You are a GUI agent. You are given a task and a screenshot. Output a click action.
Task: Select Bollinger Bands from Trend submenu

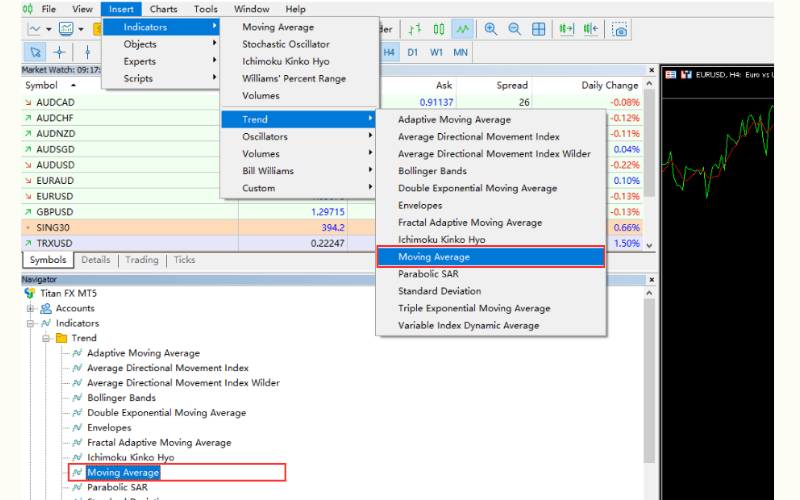point(431,171)
